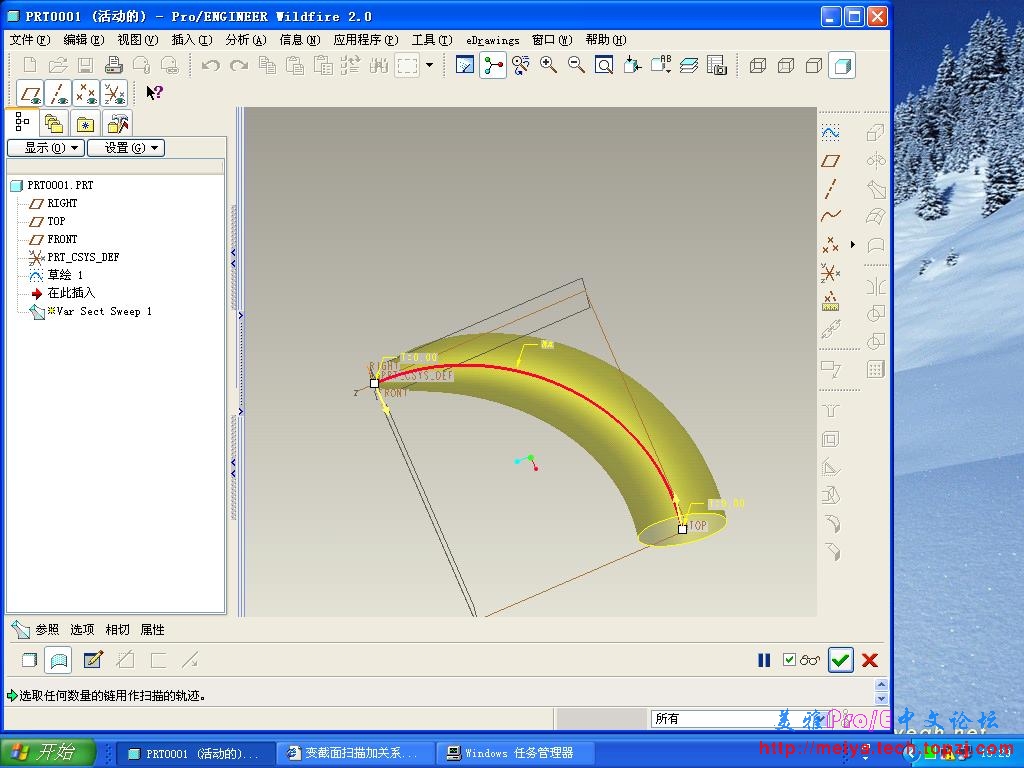Open the Layers icon in the toolbar
The width and height of the screenshot is (1024, 768).
(x=689, y=65)
